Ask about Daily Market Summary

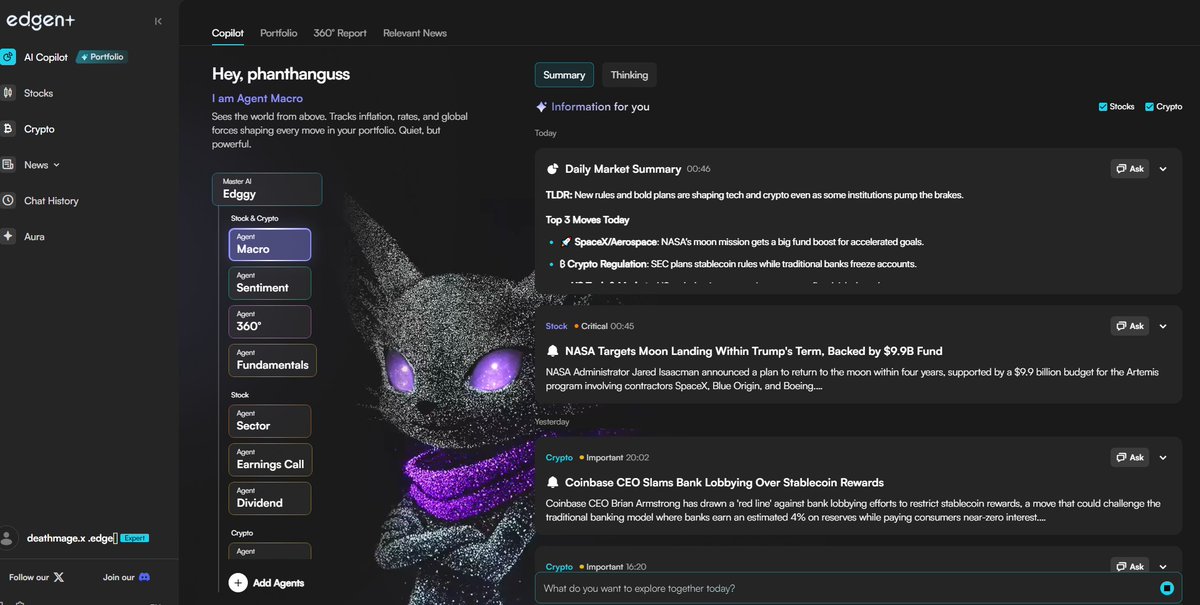tap(1130, 169)
